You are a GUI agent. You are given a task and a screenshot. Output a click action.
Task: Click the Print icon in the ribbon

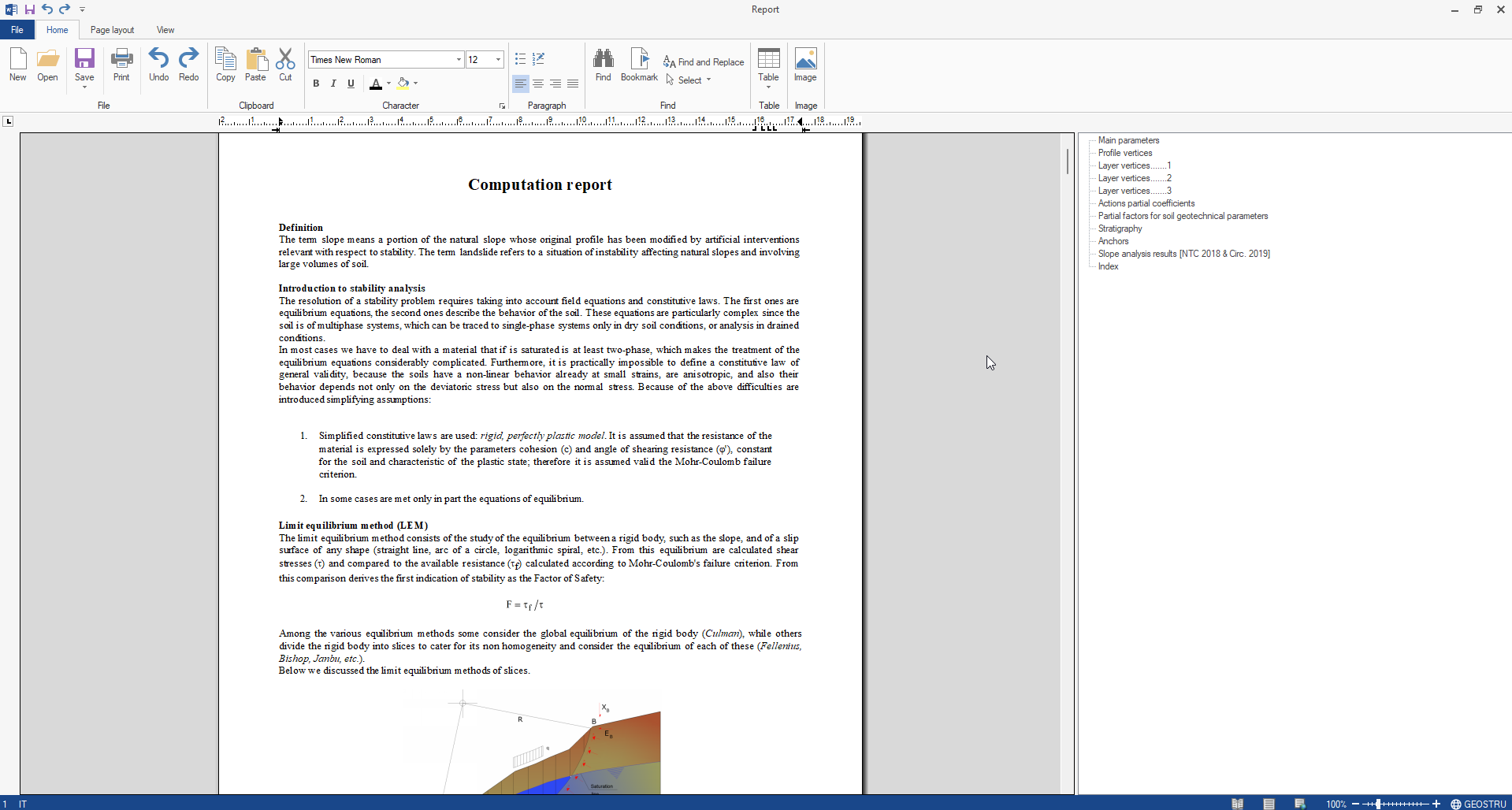[121, 65]
